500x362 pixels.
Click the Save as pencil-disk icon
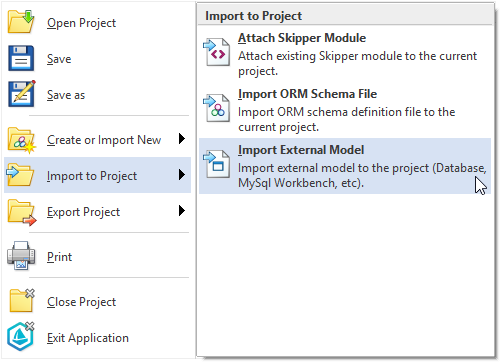point(21,94)
